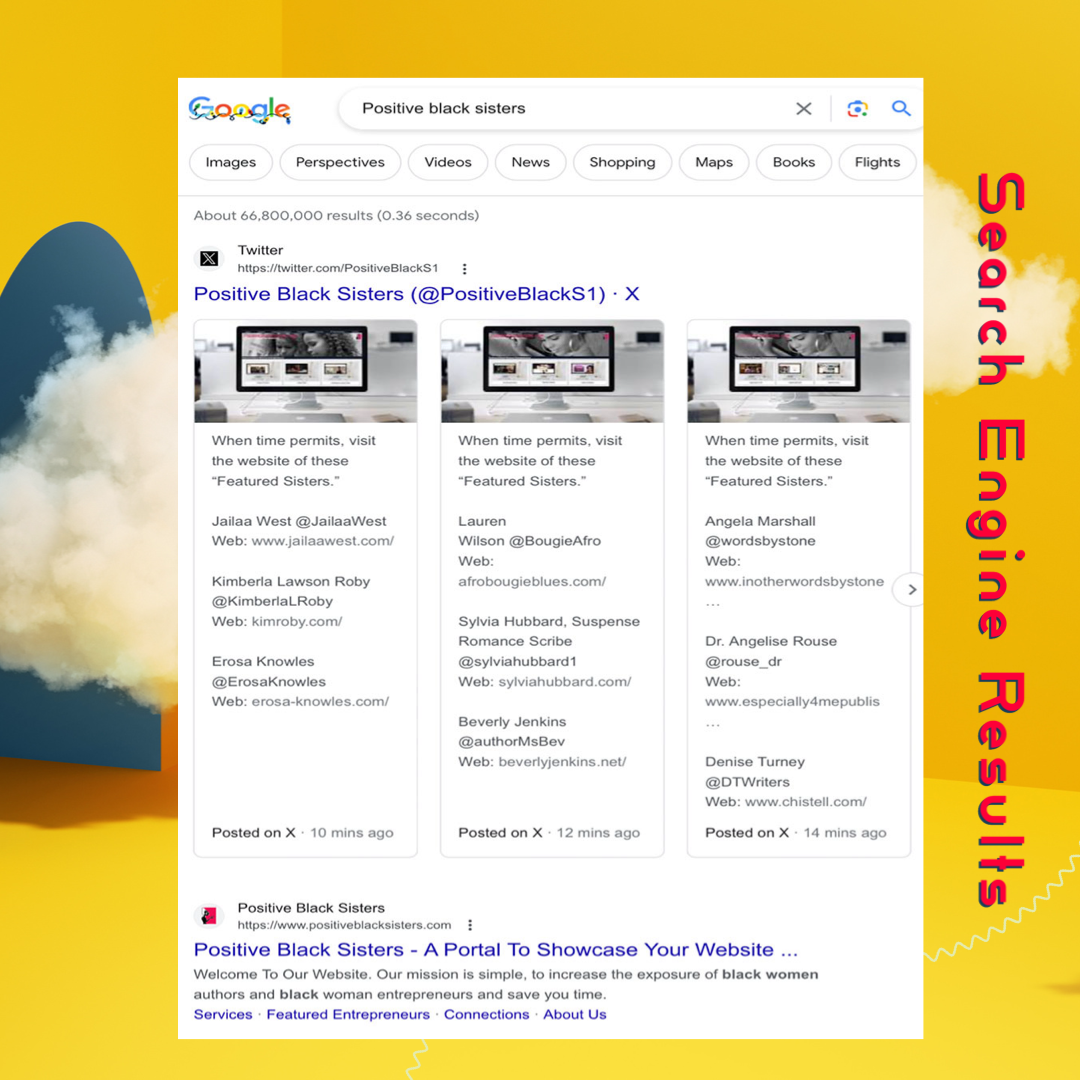Click 'Posted on X · 10 mins ago'
Screen dimensions: 1080x1080
pyautogui.click(x=302, y=833)
